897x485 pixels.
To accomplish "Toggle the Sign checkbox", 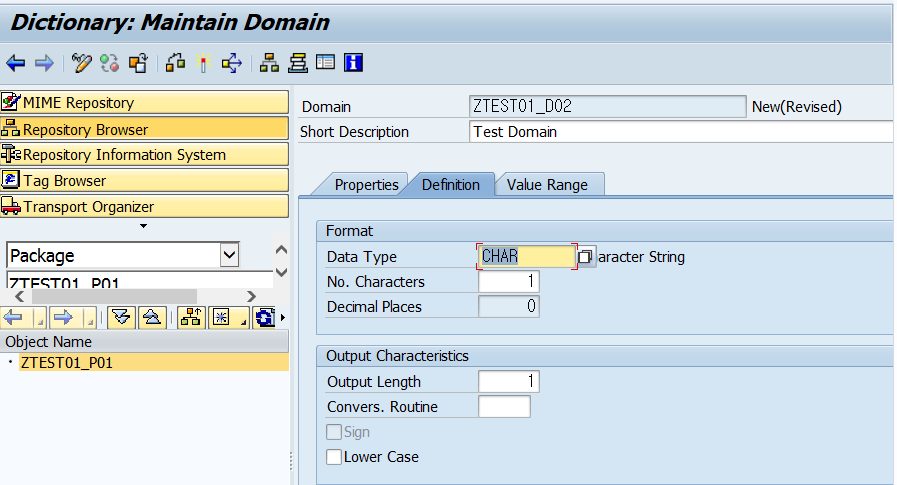I will click(x=334, y=432).
